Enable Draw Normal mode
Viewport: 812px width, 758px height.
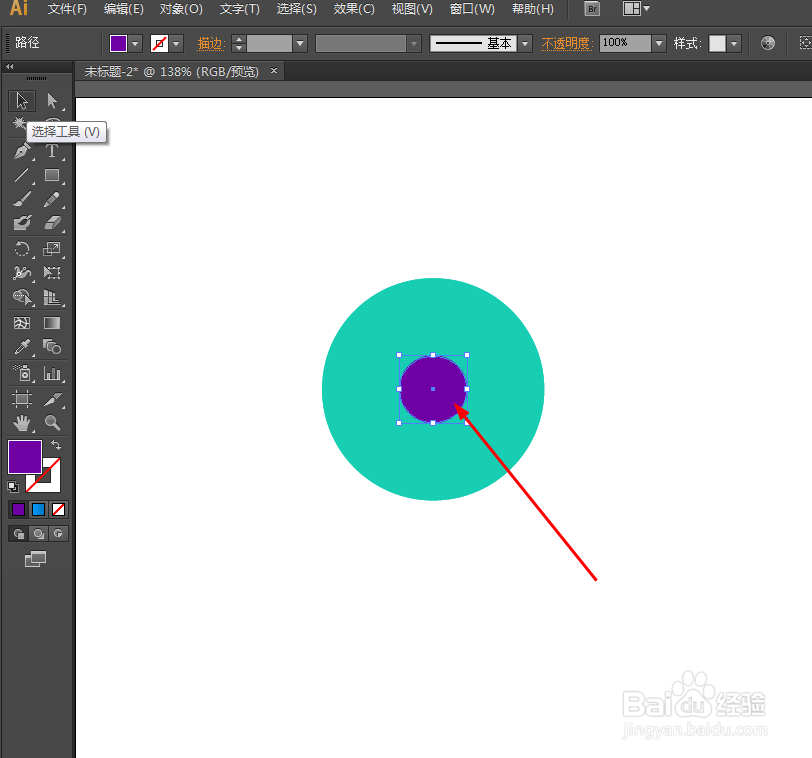(19, 533)
